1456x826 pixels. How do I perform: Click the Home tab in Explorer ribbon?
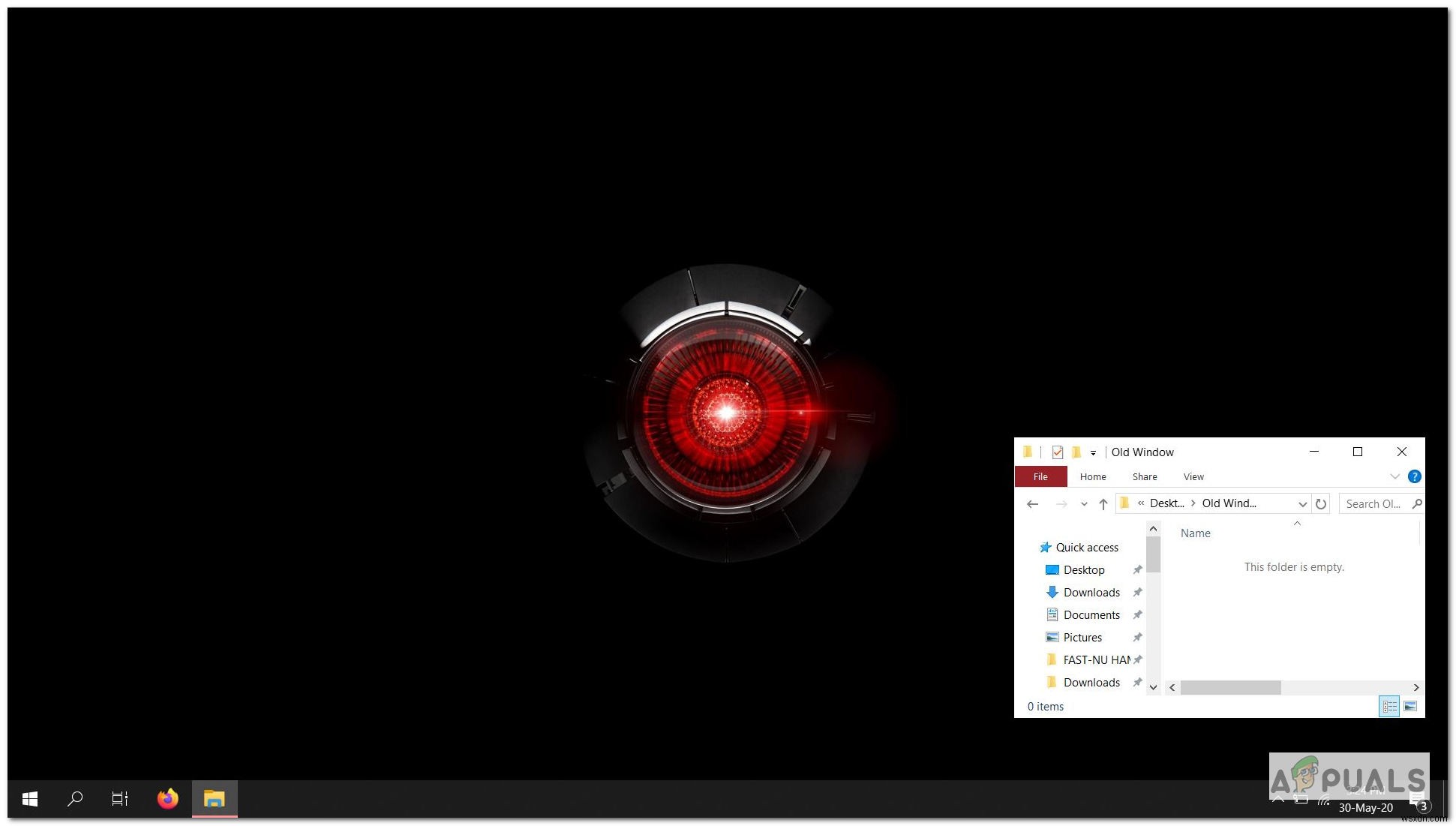[1092, 476]
